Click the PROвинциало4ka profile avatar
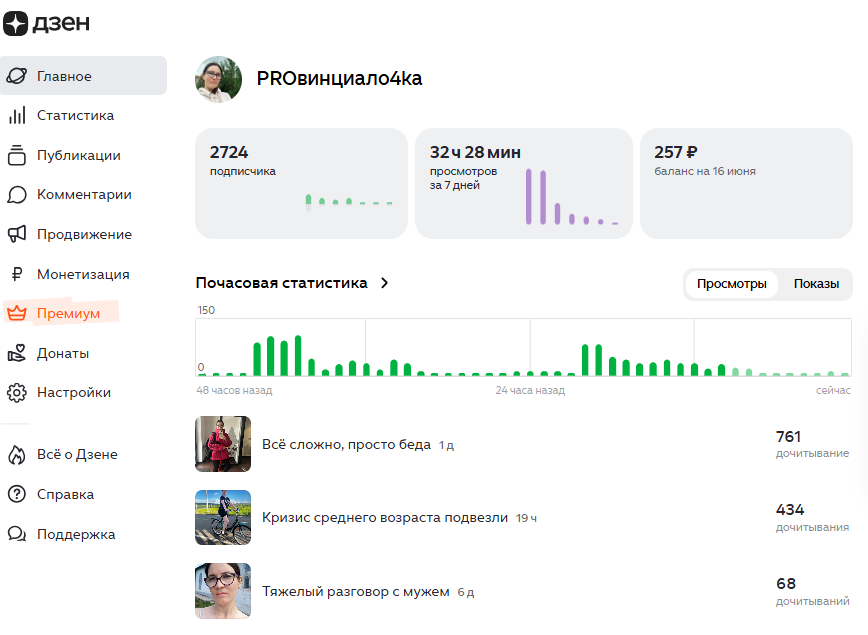 pyautogui.click(x=219, y=79)
